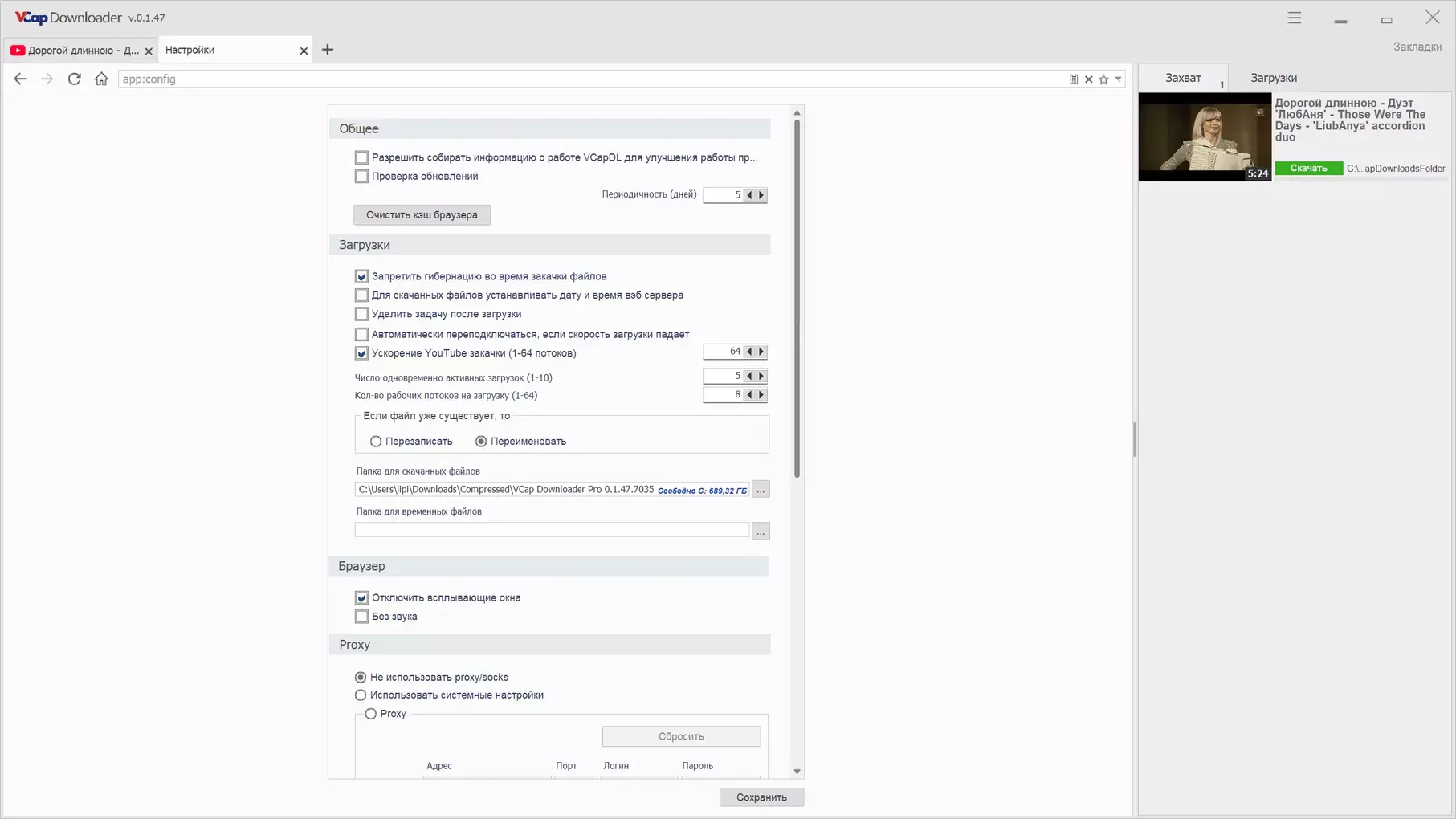1456x819 pixels.
Task: Click the temporary files folder field
Action: pos(552,530)
